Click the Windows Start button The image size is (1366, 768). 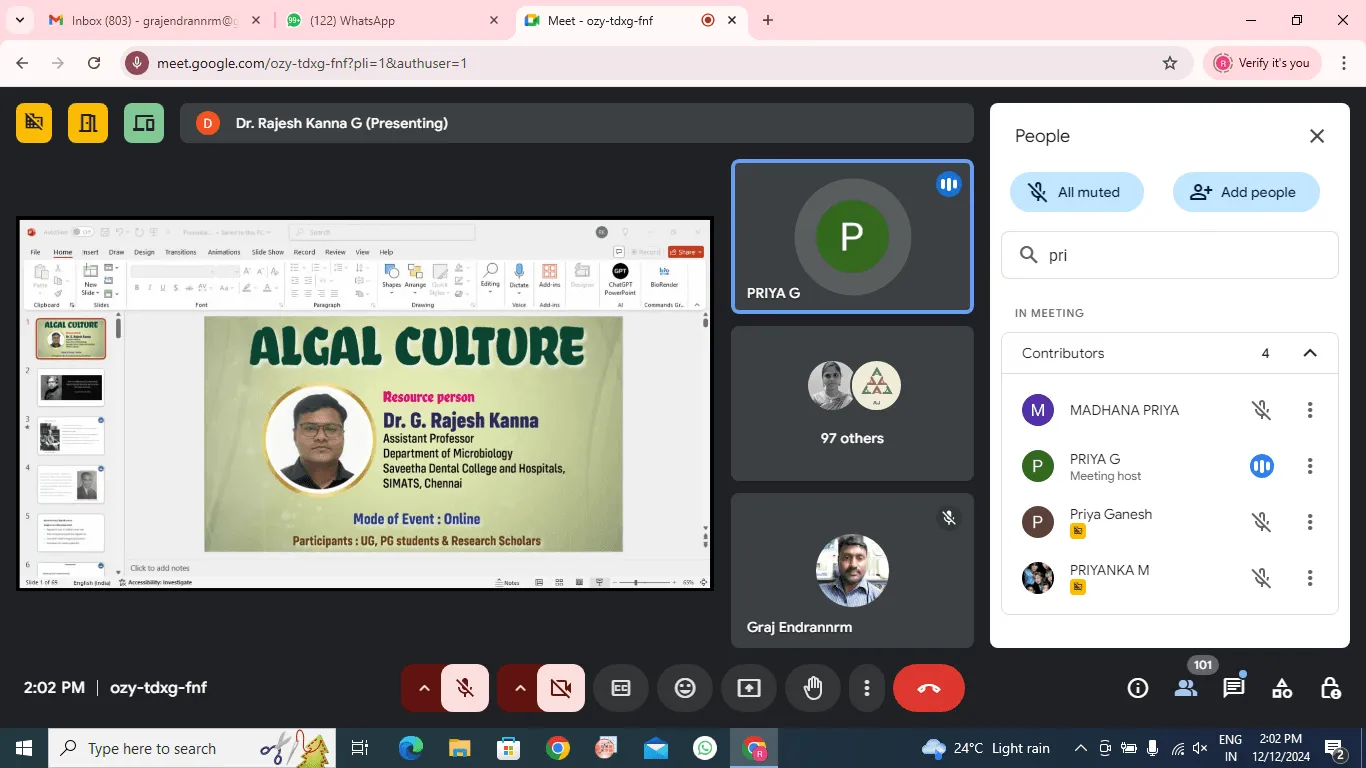point(23,748)
